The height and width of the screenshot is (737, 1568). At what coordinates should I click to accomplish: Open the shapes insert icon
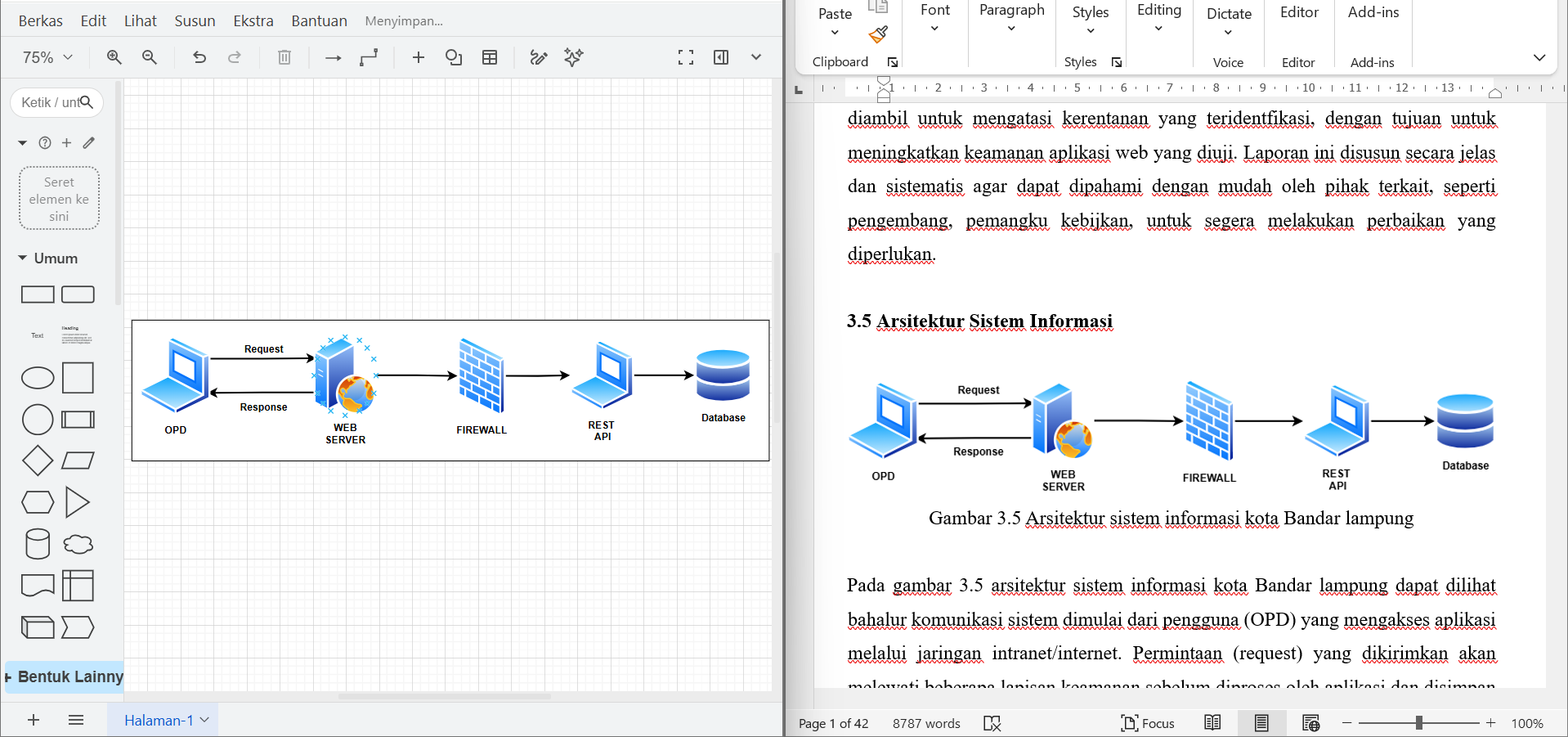coord(454,57)
